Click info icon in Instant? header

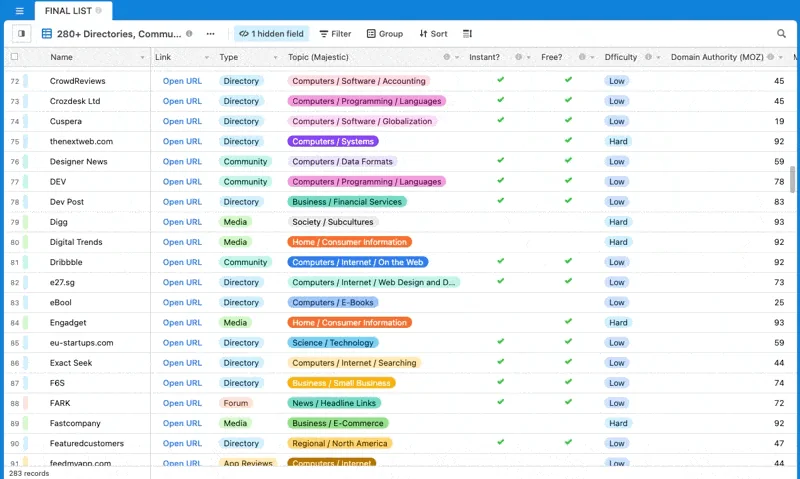point(518,57)
